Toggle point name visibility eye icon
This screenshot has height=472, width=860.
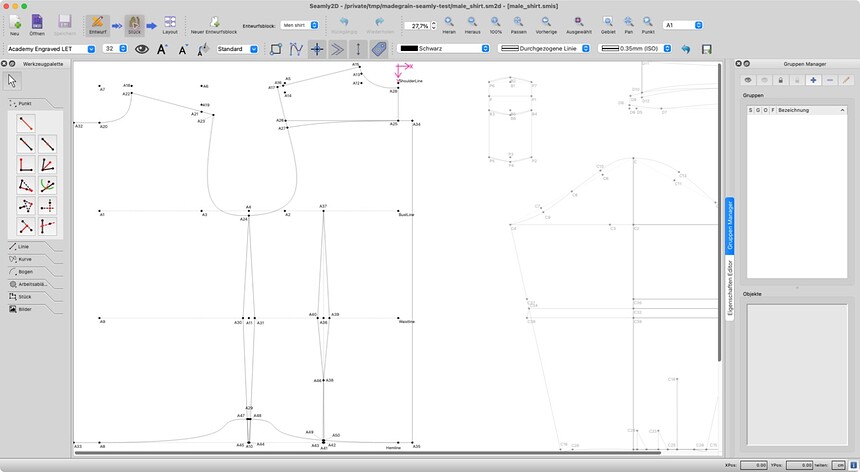142,49
